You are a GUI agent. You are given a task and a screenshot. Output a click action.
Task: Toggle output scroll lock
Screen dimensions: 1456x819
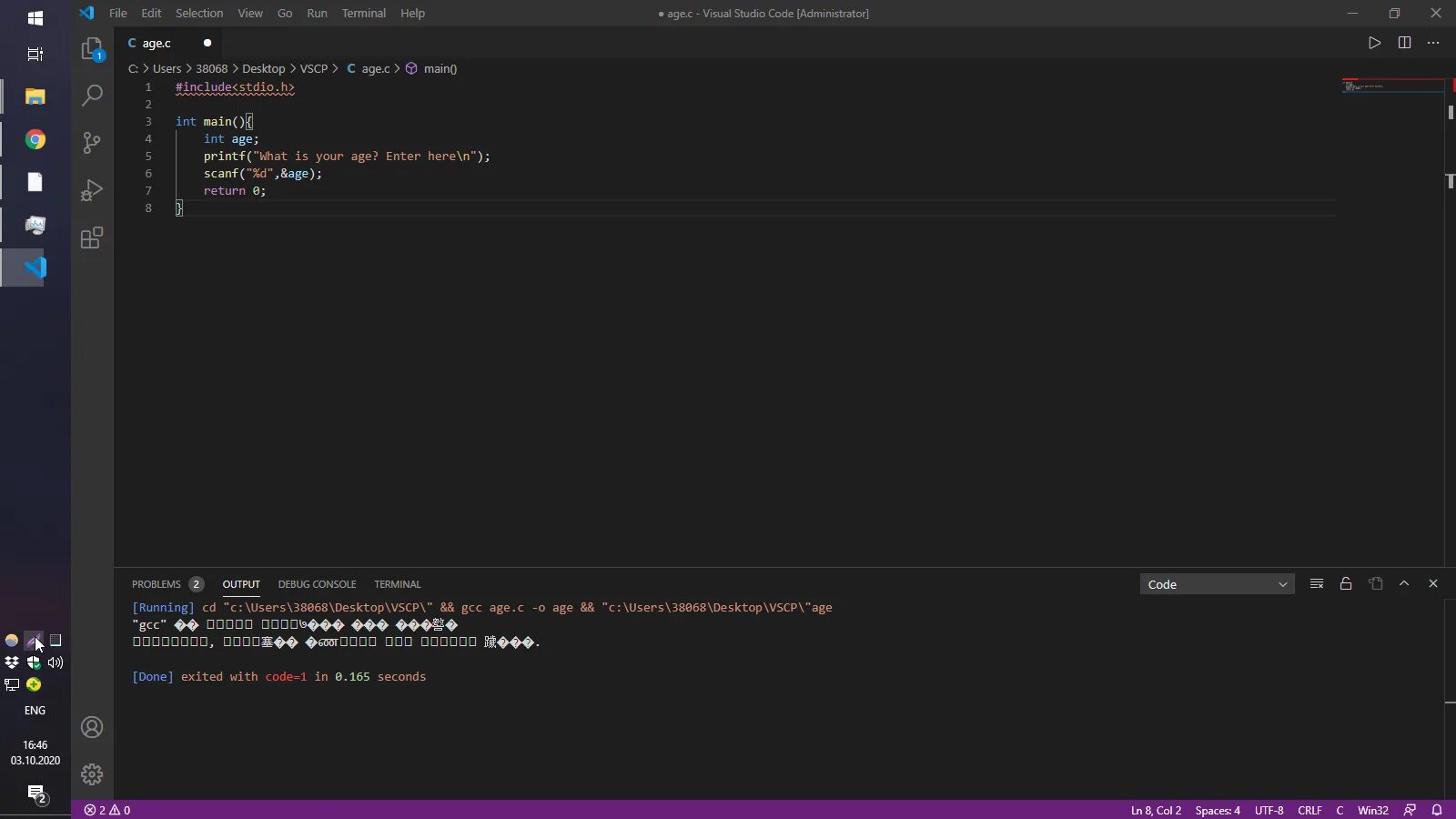[1346, 584]
